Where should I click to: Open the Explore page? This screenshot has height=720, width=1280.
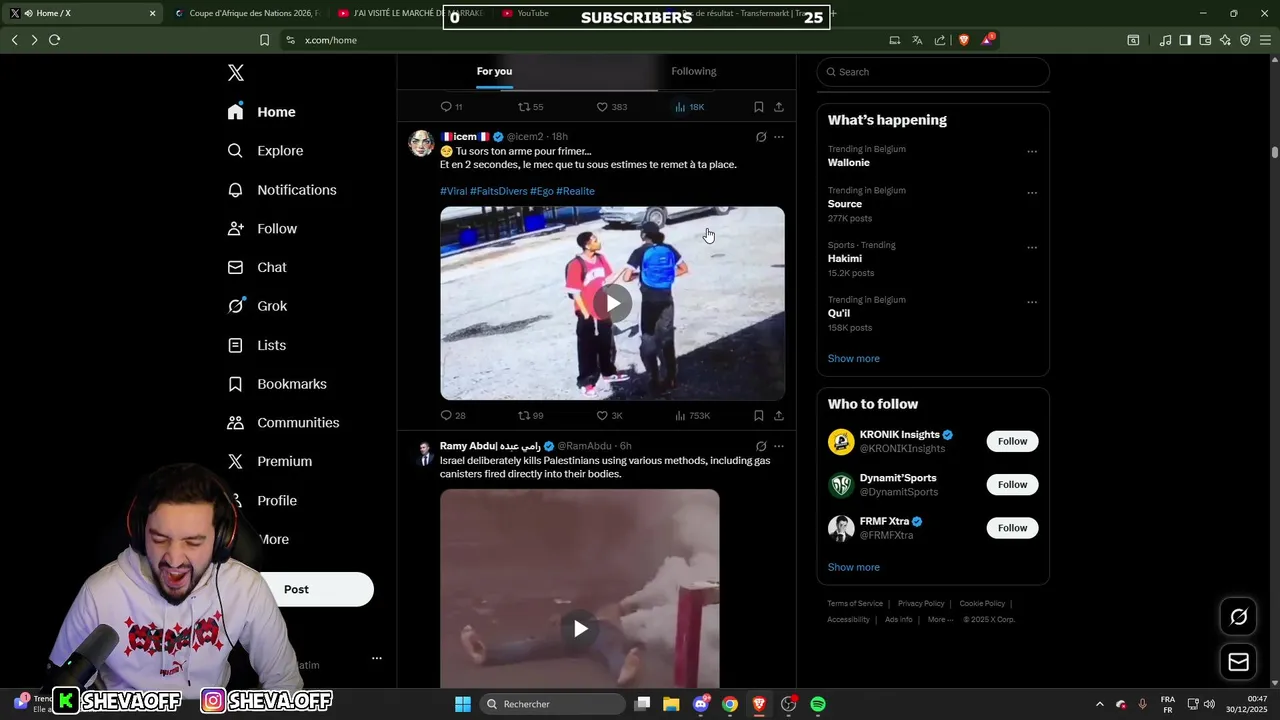[x=265, y=151]
